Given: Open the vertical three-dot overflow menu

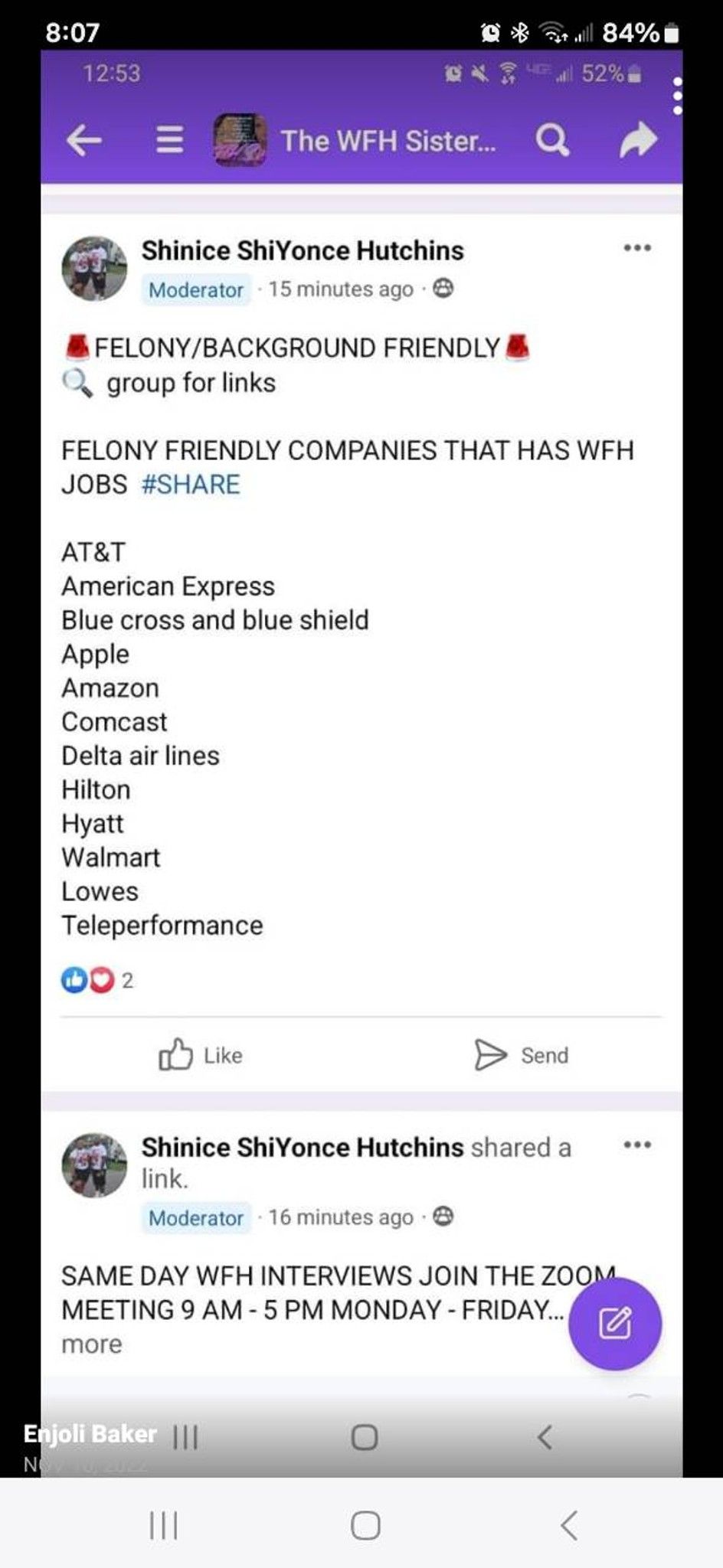Looking at the screenshot, I should pyautogui.click(x=677, y=96).
